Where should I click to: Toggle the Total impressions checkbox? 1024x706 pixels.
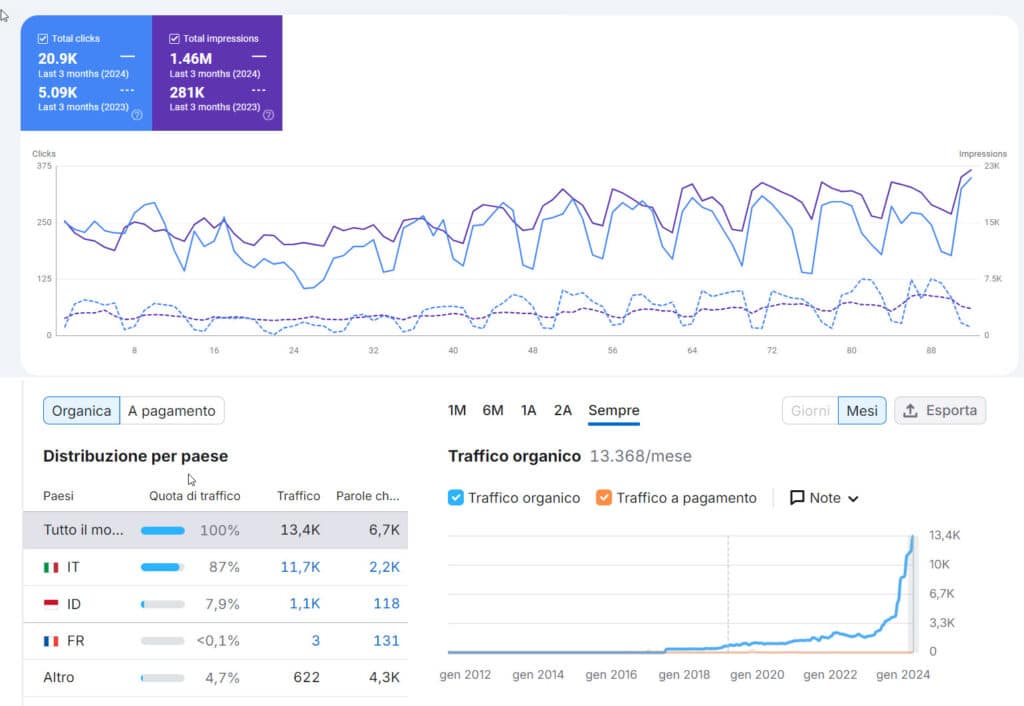175,38
